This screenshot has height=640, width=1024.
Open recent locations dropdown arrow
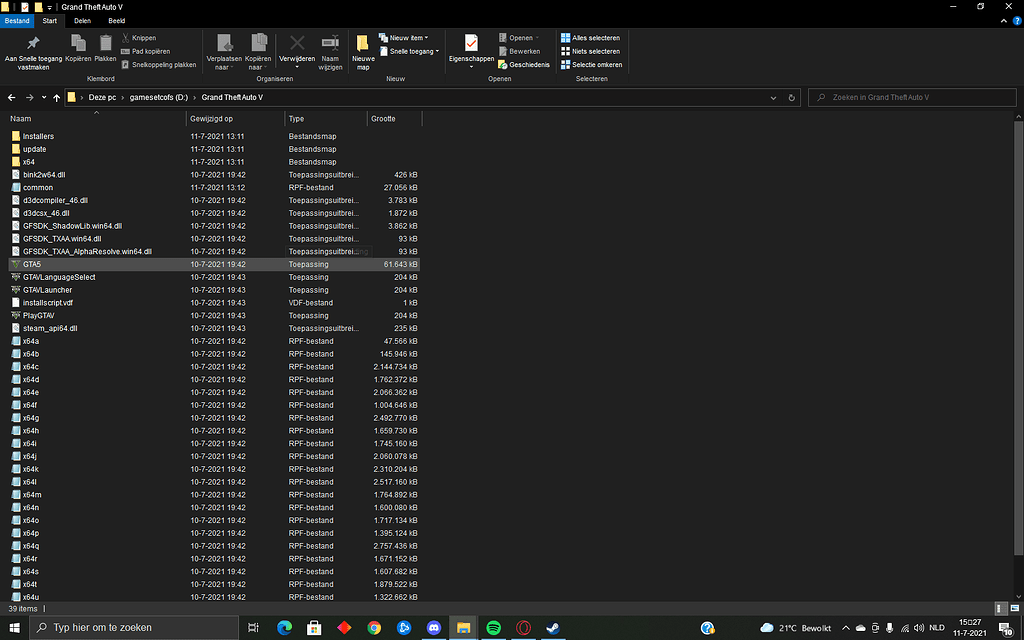(x=44, y=97)
